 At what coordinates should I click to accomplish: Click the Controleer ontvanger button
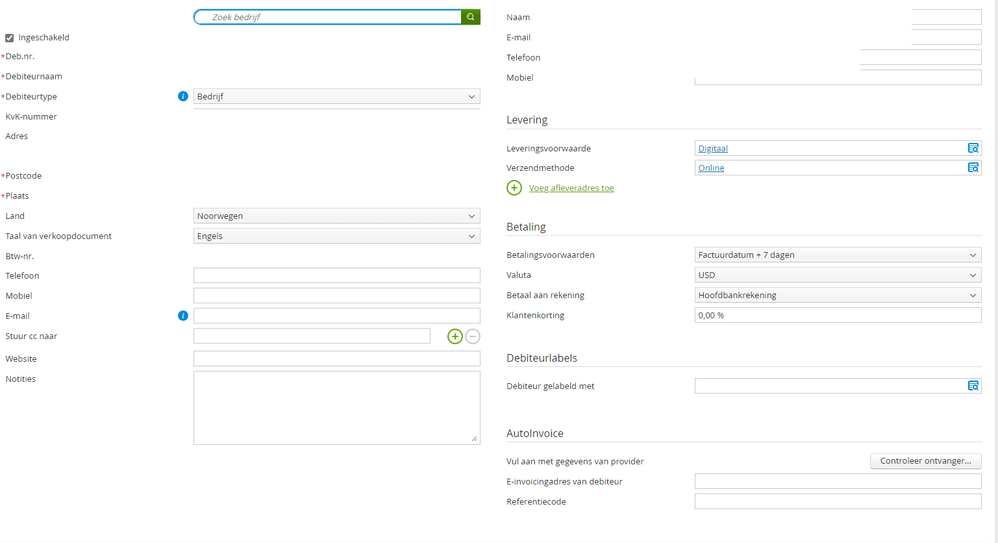pos(925,461)
